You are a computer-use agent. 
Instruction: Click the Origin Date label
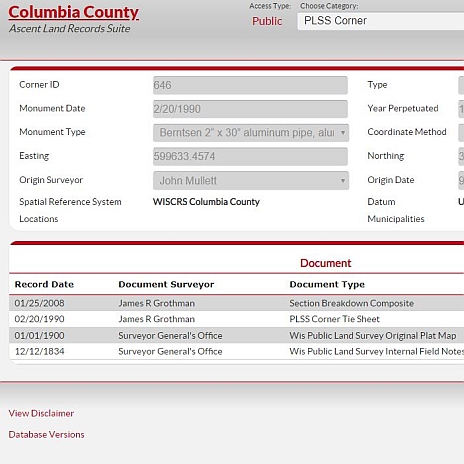391,180
